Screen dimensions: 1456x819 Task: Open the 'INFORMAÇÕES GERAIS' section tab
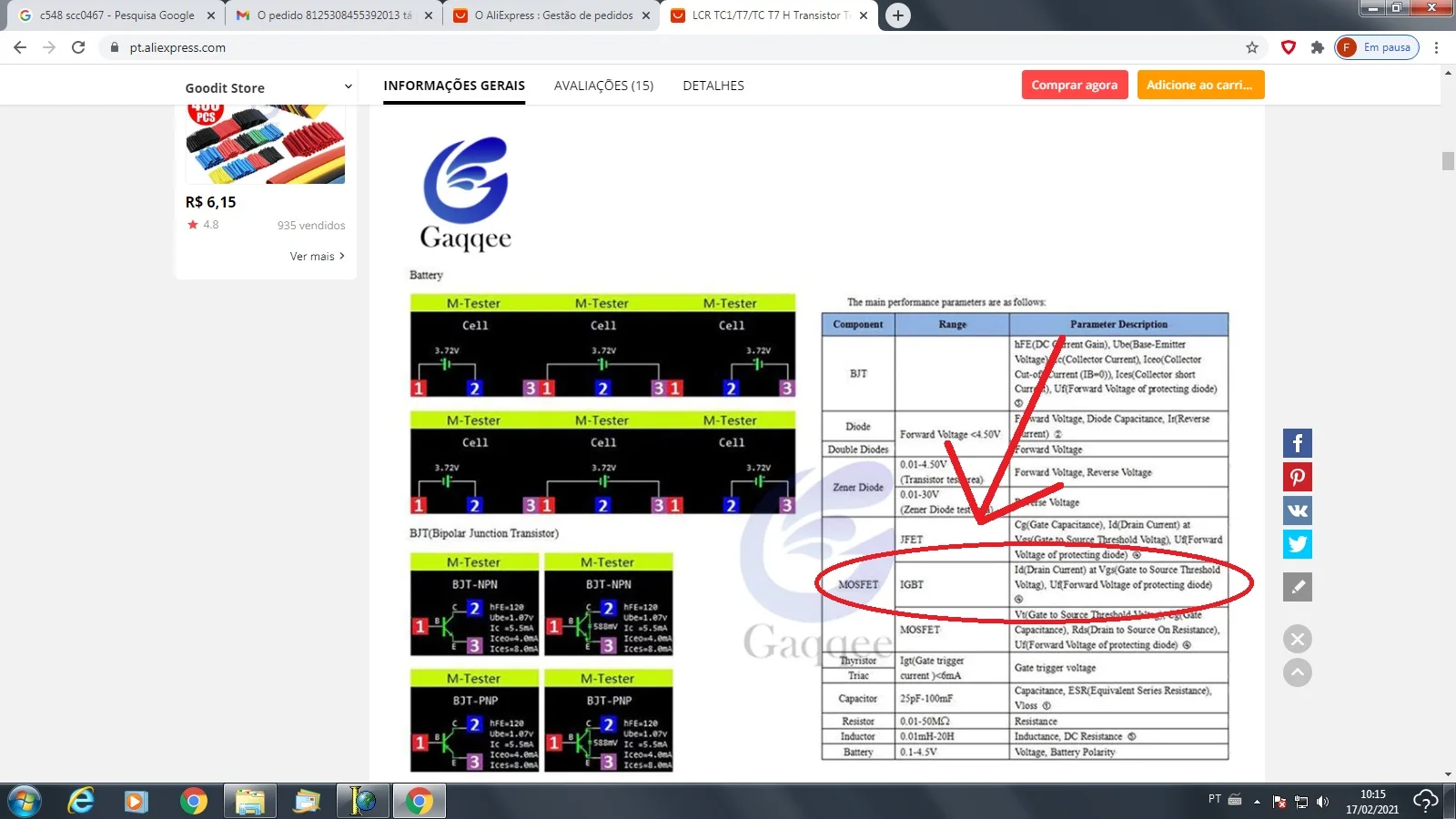pyautogui.click(x=454, y=86)
